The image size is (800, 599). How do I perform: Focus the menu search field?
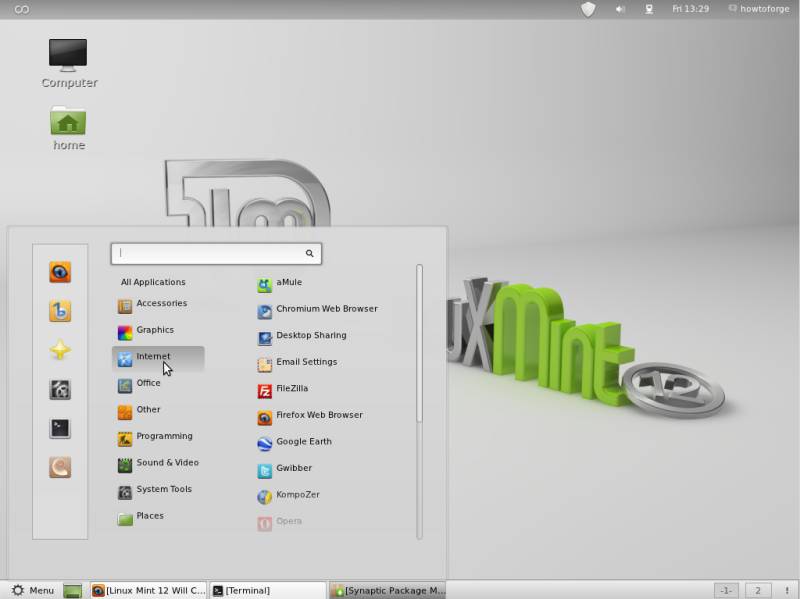[216, 254]
